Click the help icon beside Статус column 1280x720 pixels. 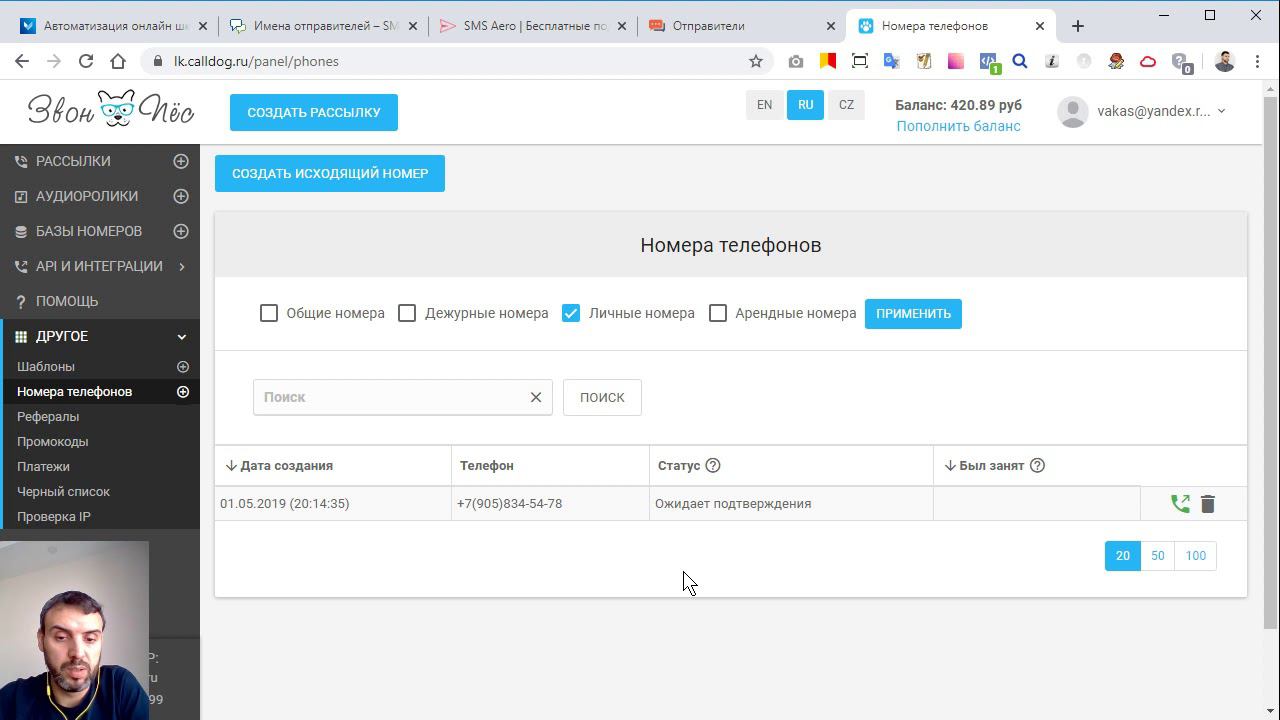(x=713, y=465)
